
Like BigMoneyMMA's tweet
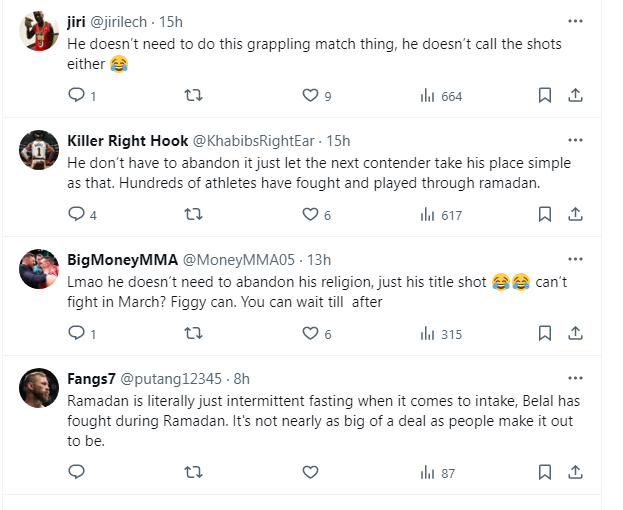pyautogui.click(x=310, y=334)
